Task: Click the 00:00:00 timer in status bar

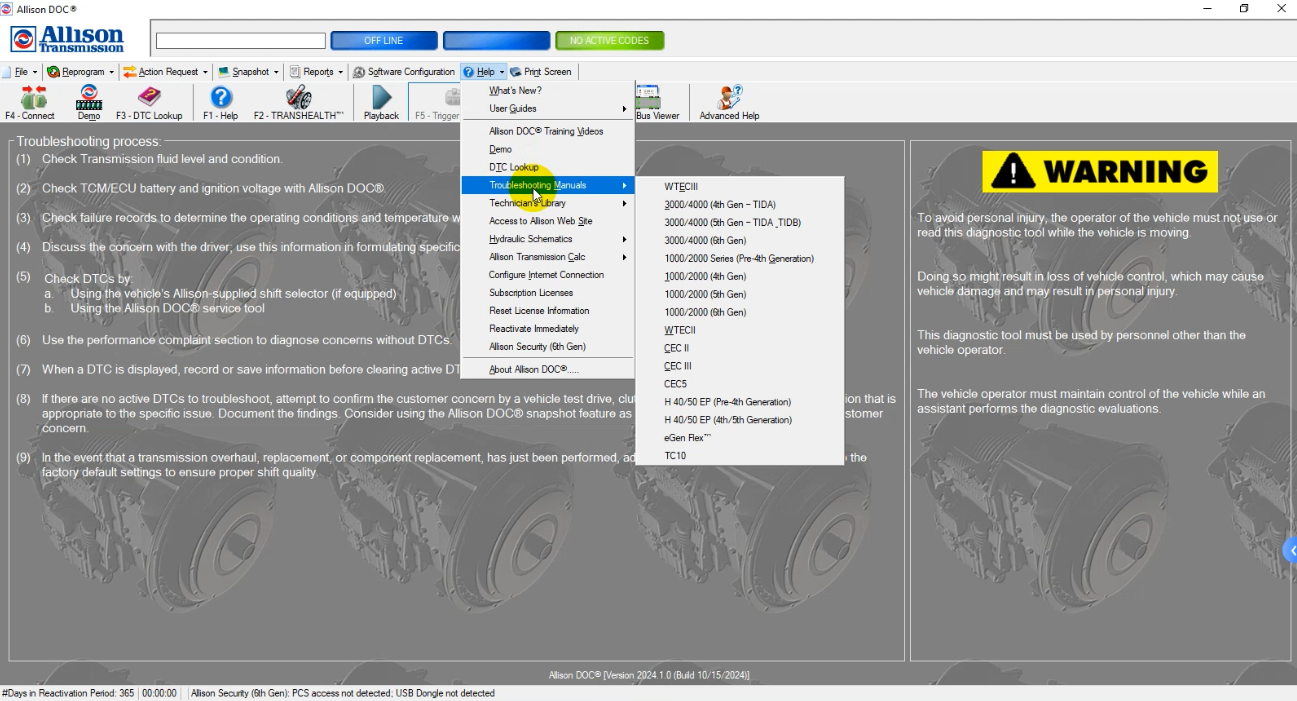Action: (x=160, y=693)
